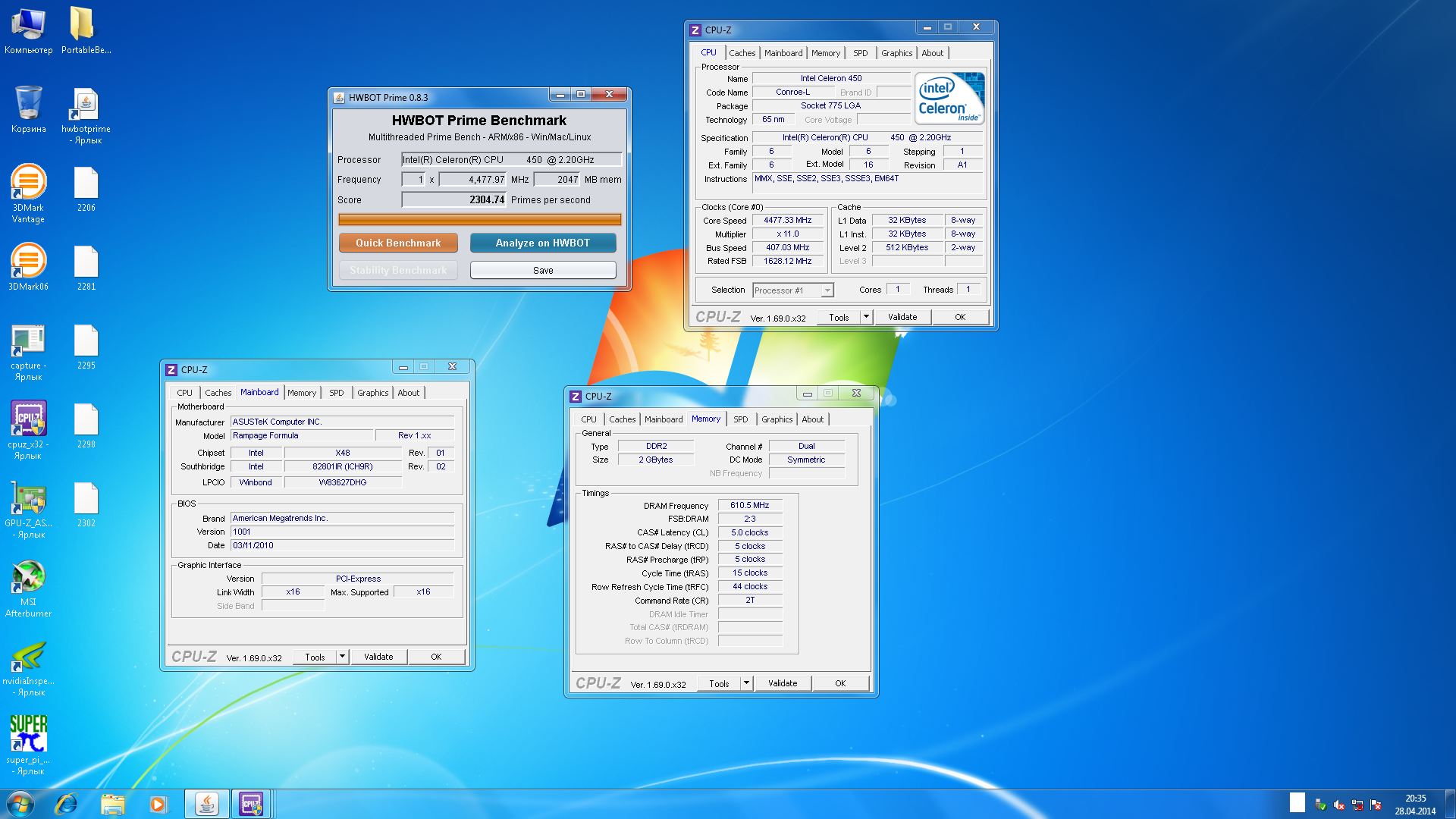The image size is (1456, 819).
Task: Open the Компьютер desktop icon
Action: point(28,30)
